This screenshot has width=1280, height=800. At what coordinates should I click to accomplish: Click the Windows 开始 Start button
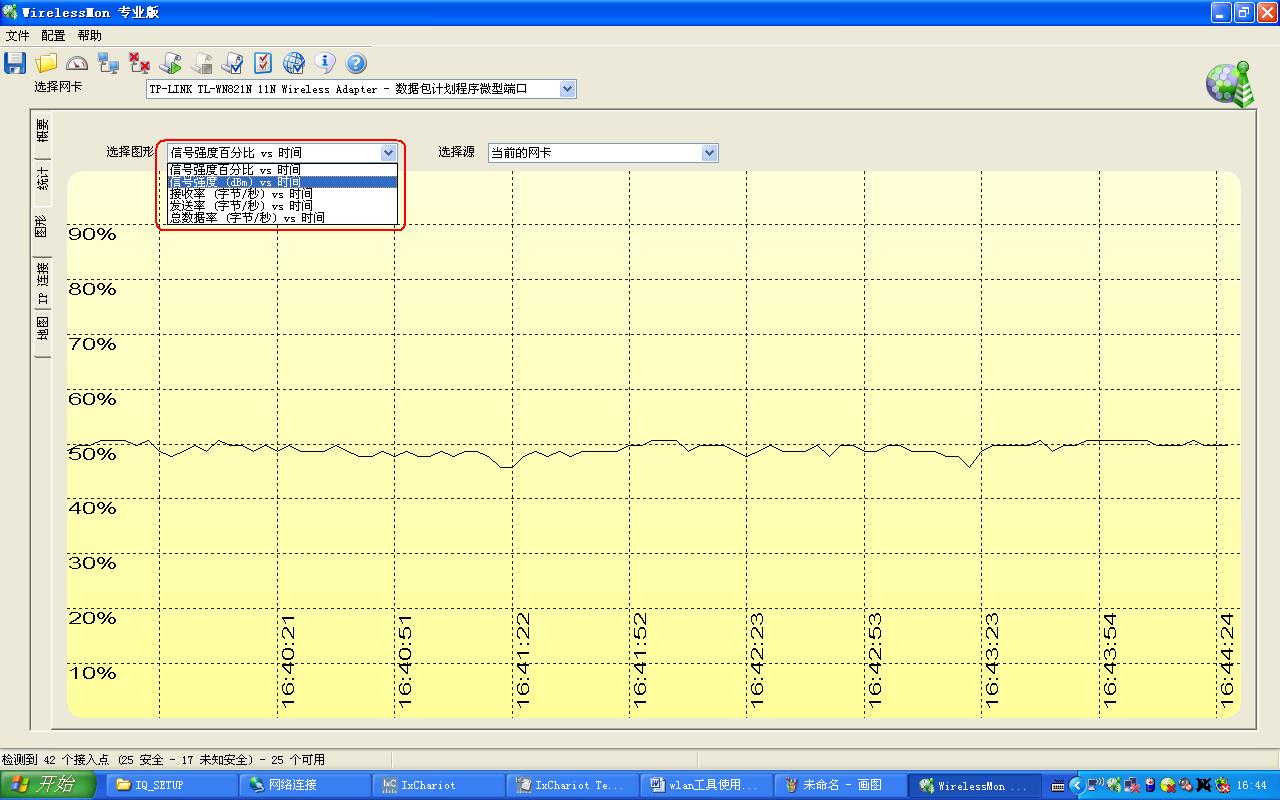pyautogui.click(x=47, y=785)
